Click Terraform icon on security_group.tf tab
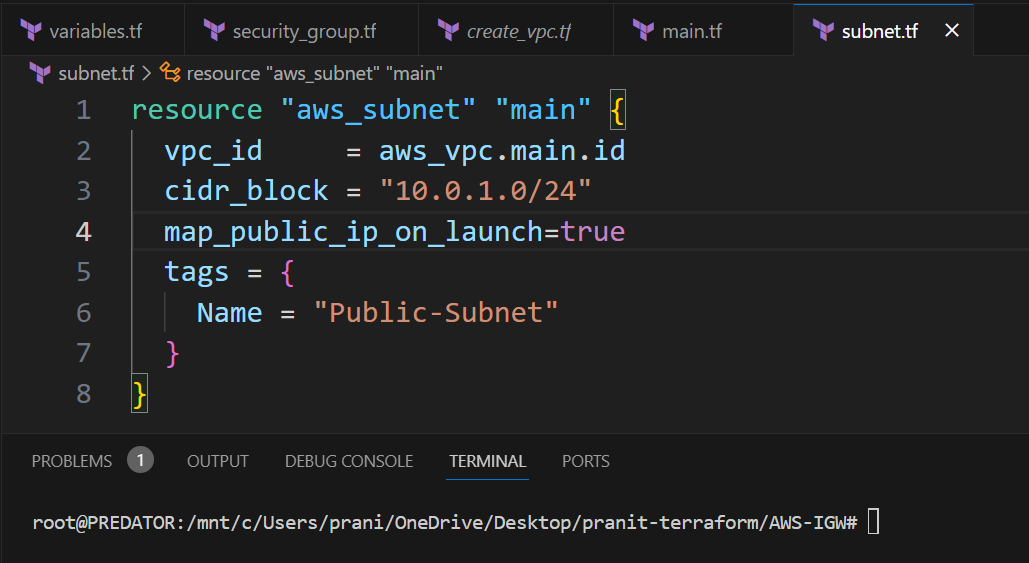This screenshot has width=1029, height=563. coord(214,31)
